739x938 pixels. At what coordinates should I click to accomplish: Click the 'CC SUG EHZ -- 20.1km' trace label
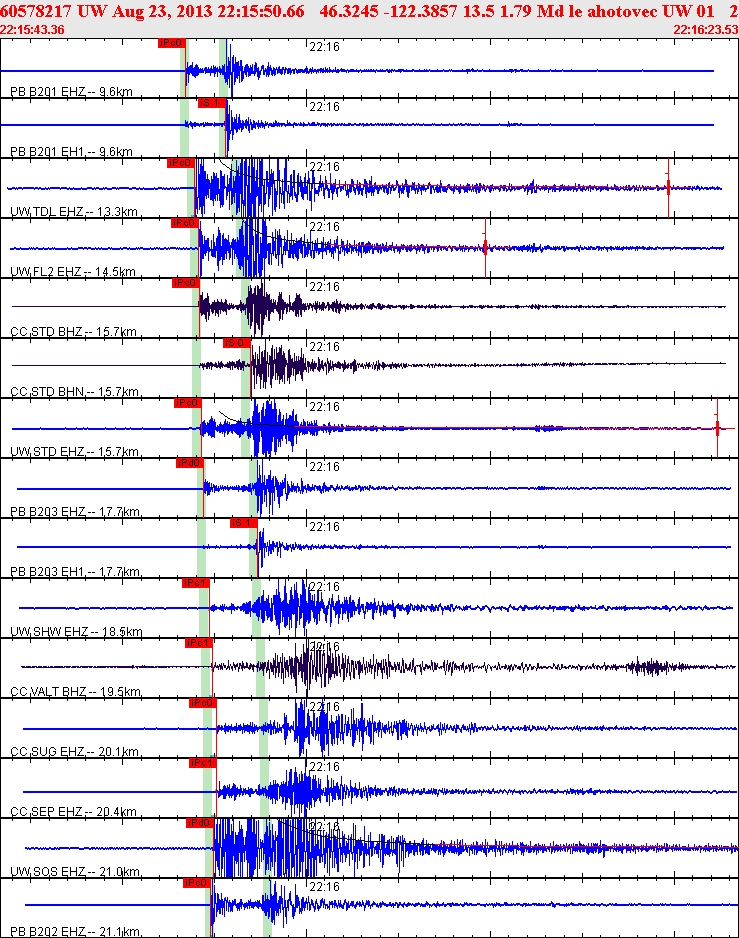(x=74, y=751)
